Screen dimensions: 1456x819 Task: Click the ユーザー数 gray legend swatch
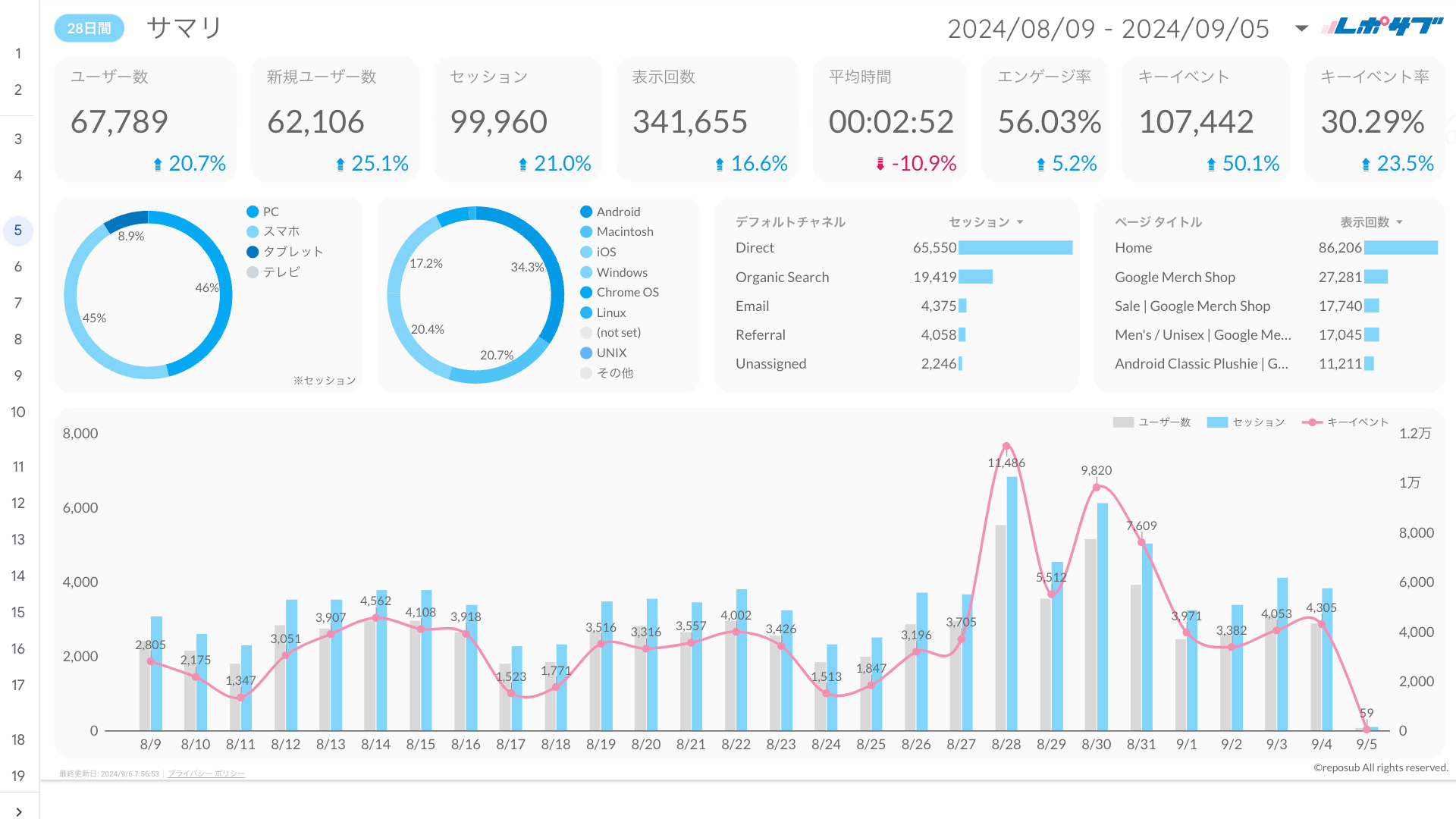1123,422
